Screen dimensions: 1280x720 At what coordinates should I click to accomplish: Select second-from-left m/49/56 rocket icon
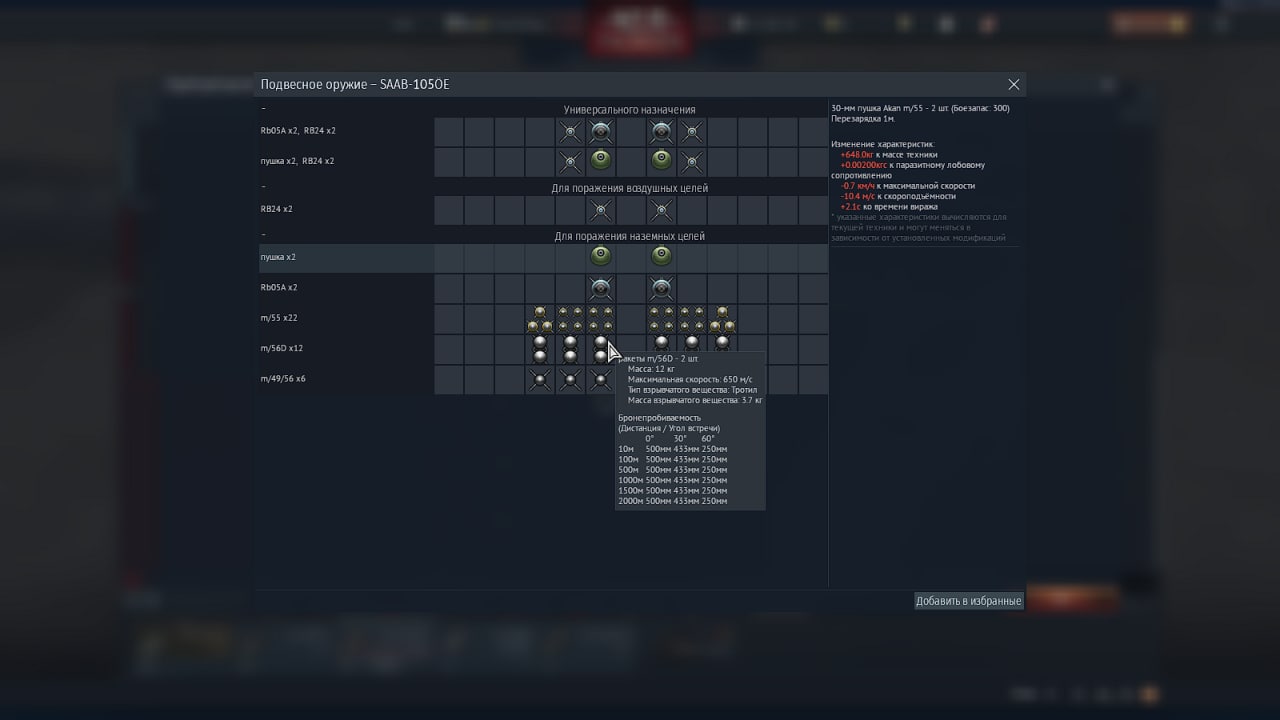click(570, 380)
